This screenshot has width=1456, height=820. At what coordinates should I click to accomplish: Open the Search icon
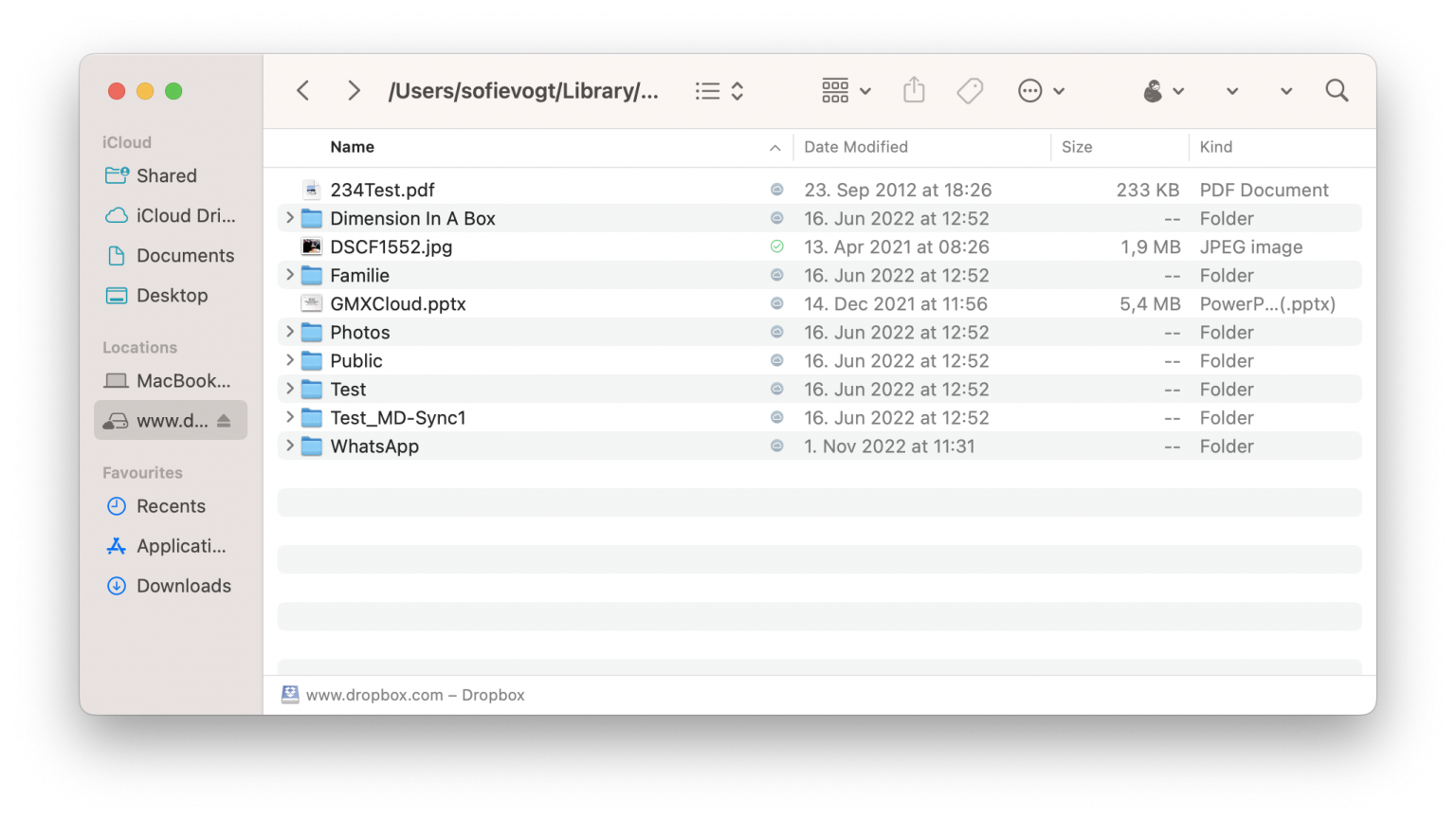(x=1337, y=90)
